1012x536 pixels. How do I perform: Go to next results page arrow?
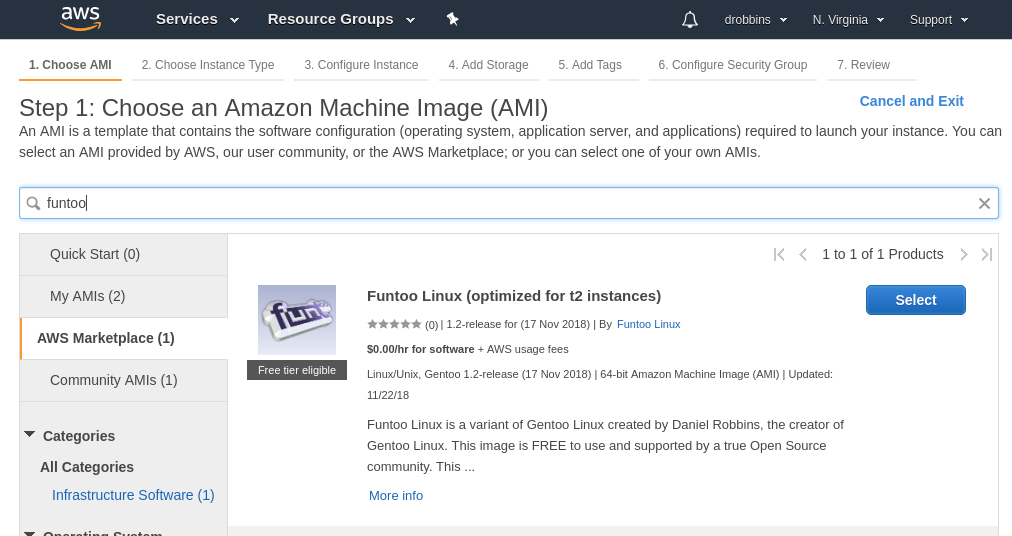click(964, 254)
